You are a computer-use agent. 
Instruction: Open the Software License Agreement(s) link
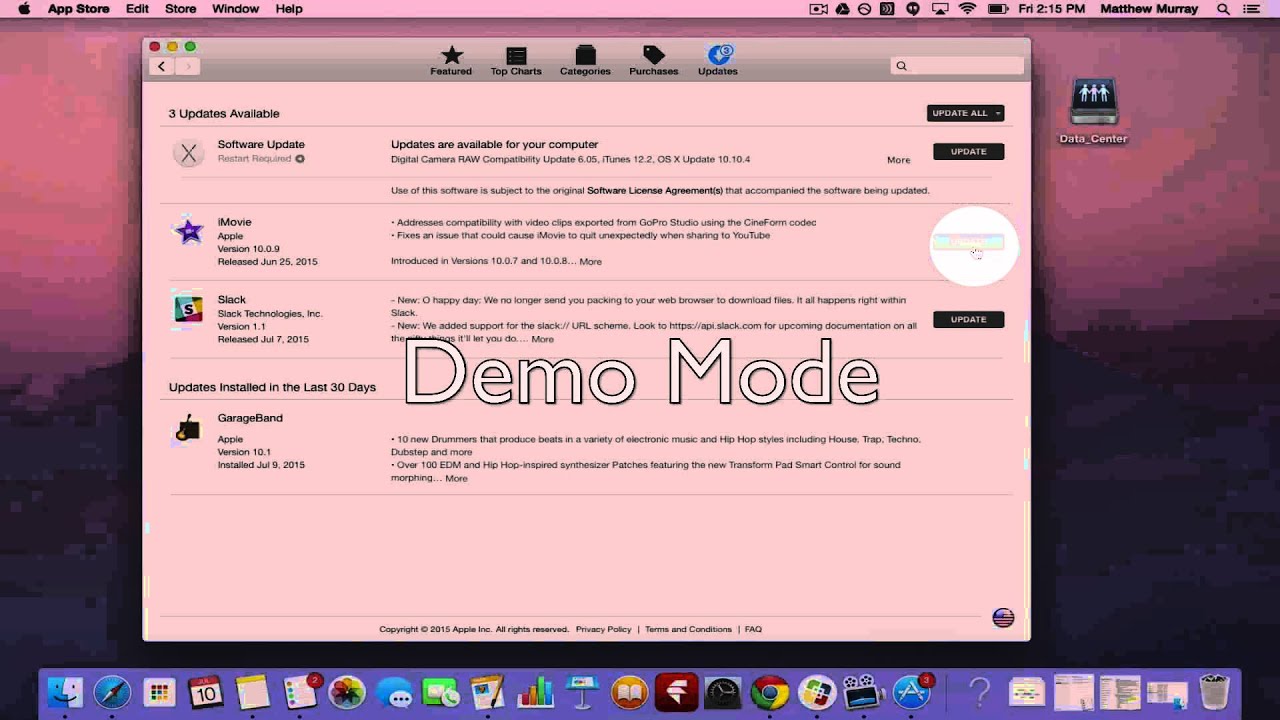pos(654,190)
